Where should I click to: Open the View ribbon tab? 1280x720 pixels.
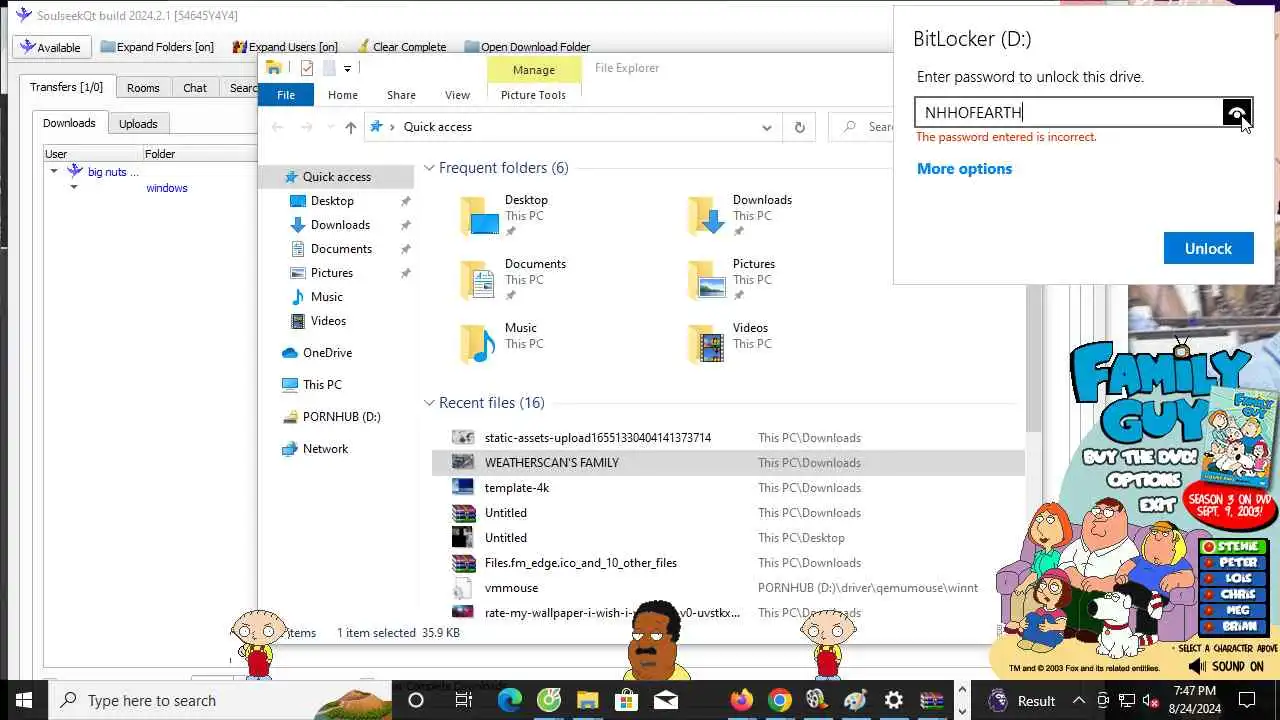click(x=457, y=95)
